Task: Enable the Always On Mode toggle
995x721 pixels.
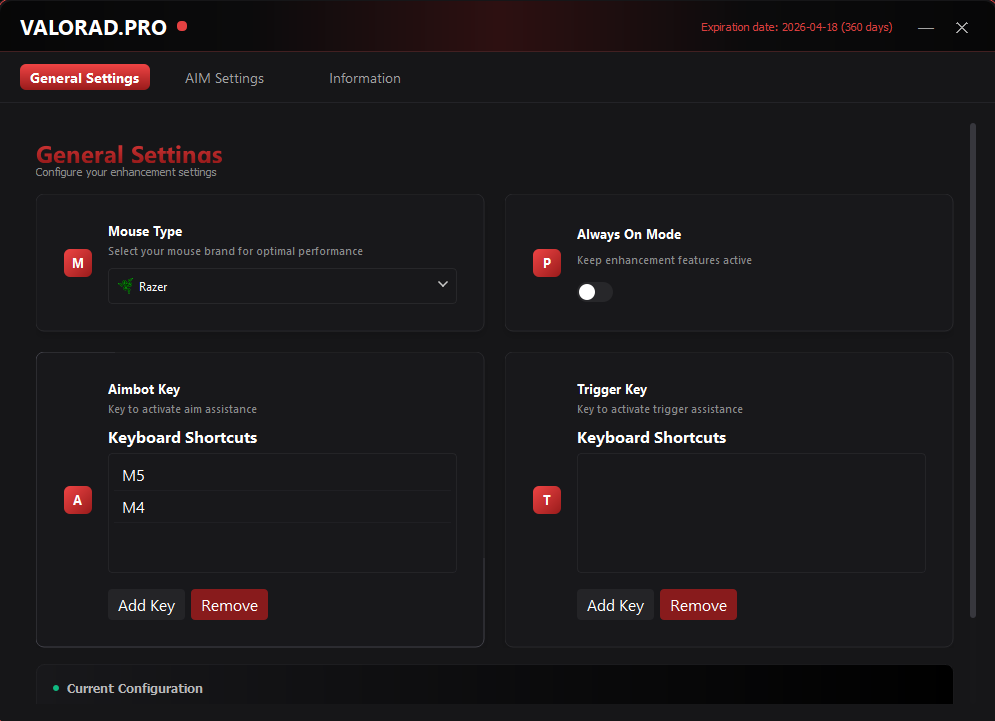Action: 595,292
